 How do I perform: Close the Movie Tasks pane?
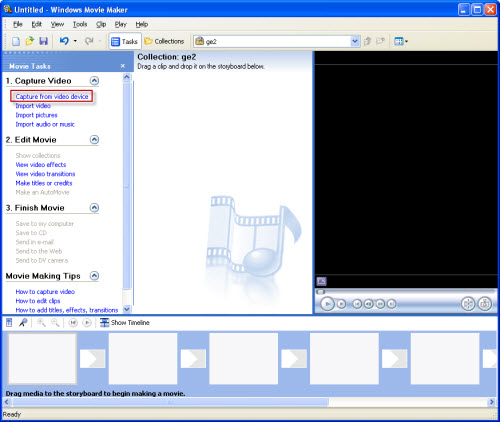coord(123,66)
